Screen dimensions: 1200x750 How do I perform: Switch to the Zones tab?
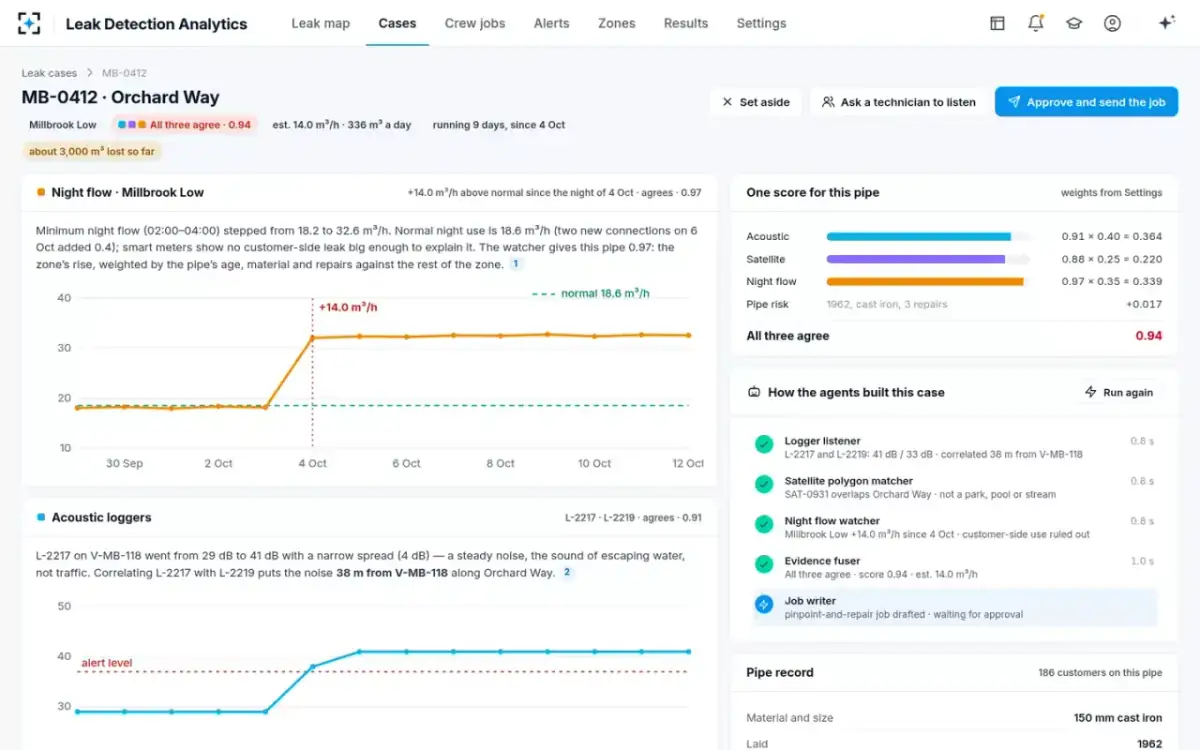pos(617,23)
